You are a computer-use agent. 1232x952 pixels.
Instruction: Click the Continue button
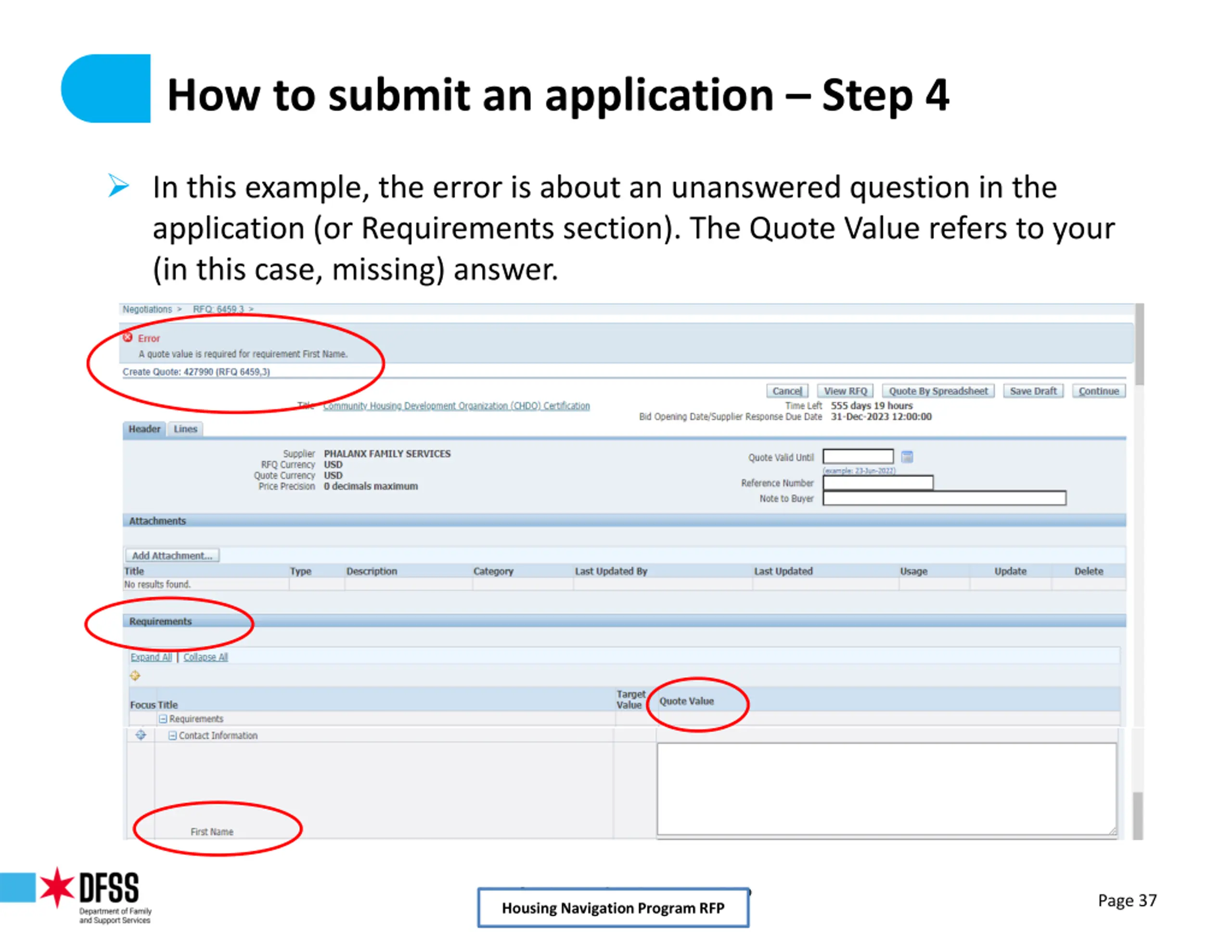coord(1098,390)
